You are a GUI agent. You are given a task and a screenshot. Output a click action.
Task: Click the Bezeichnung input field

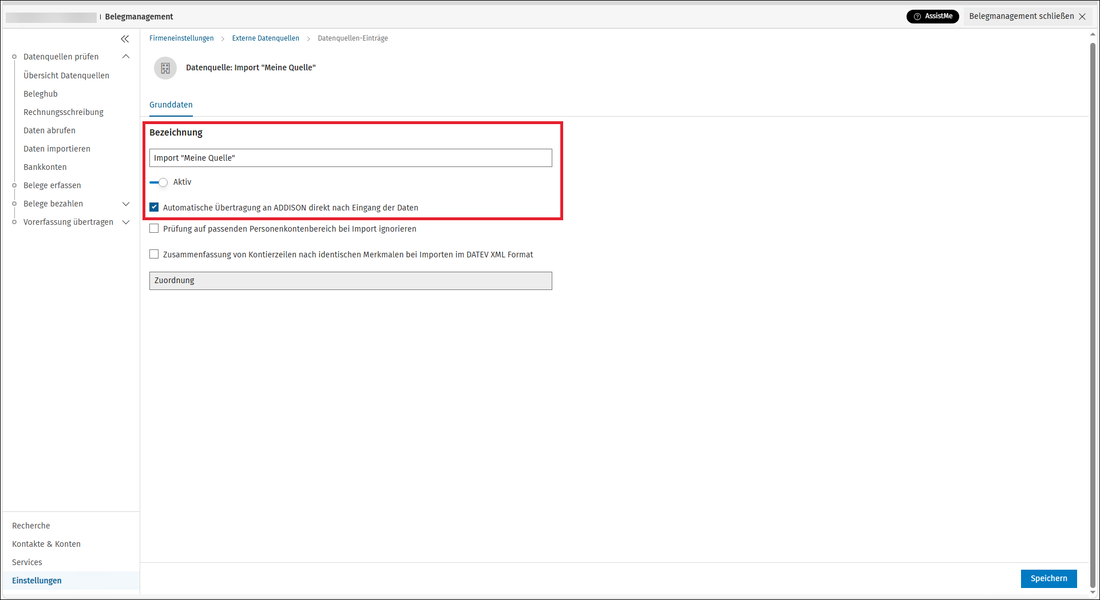coord(351,158)
